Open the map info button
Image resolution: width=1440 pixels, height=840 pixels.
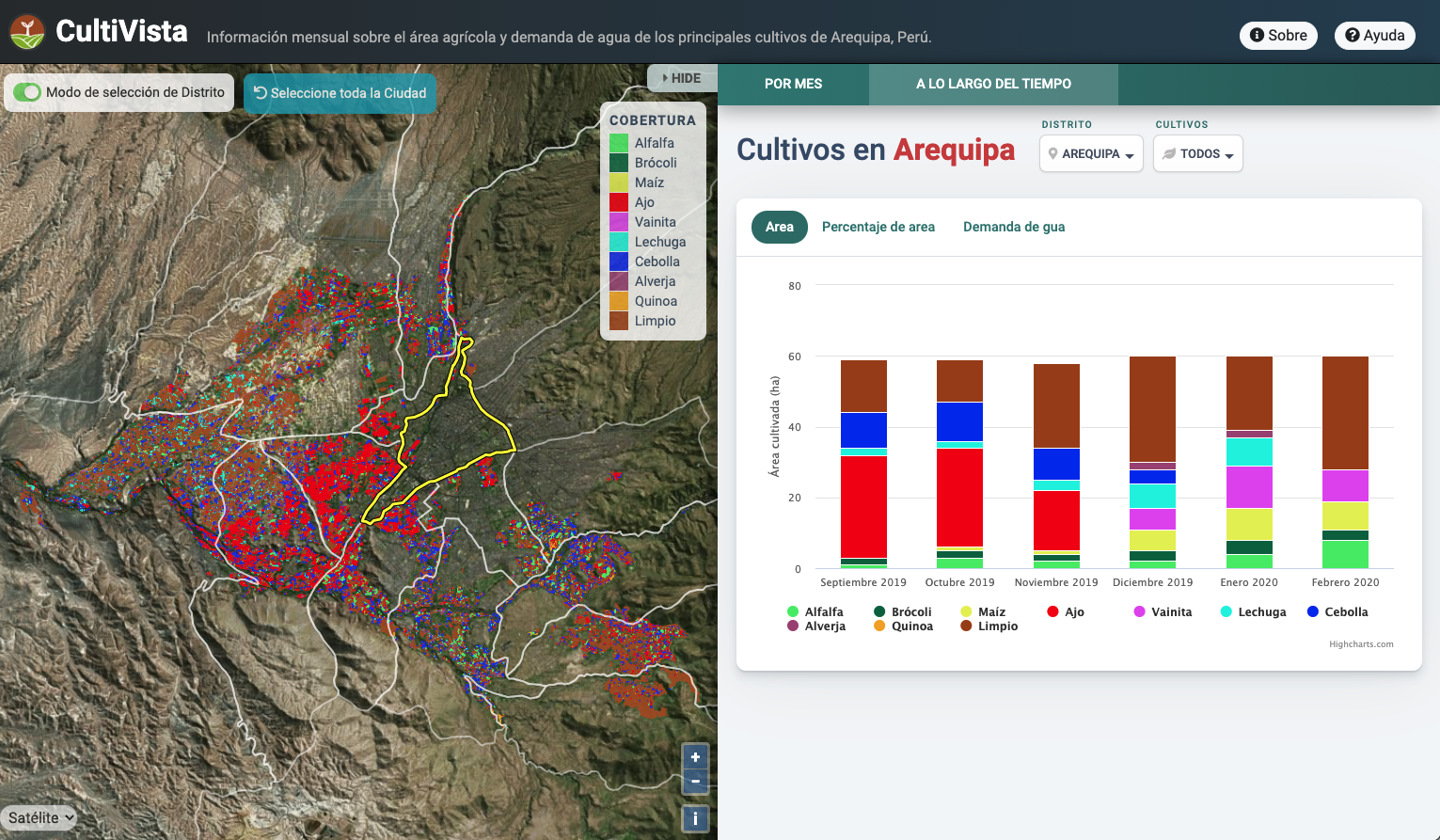[x=695, y=818]
